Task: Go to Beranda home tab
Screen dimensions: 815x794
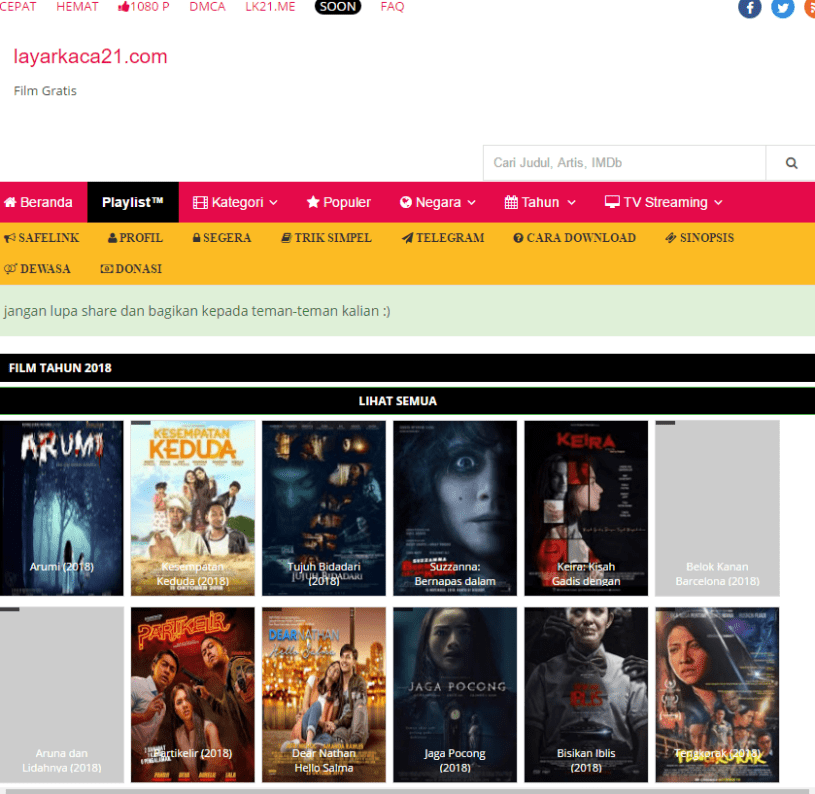Action: tap(39, 202)
